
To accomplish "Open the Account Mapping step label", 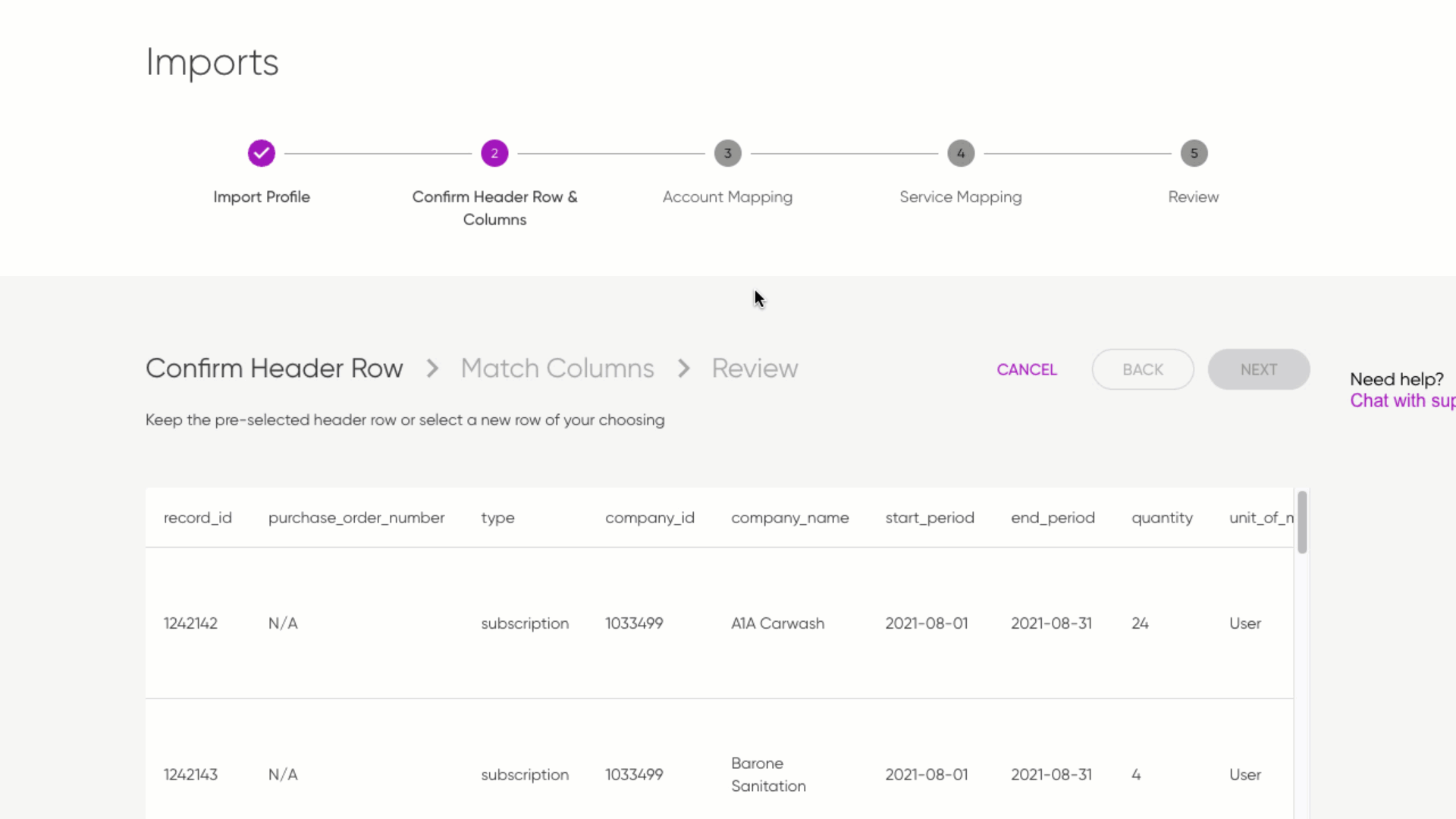I will click(x=727, y=197).
